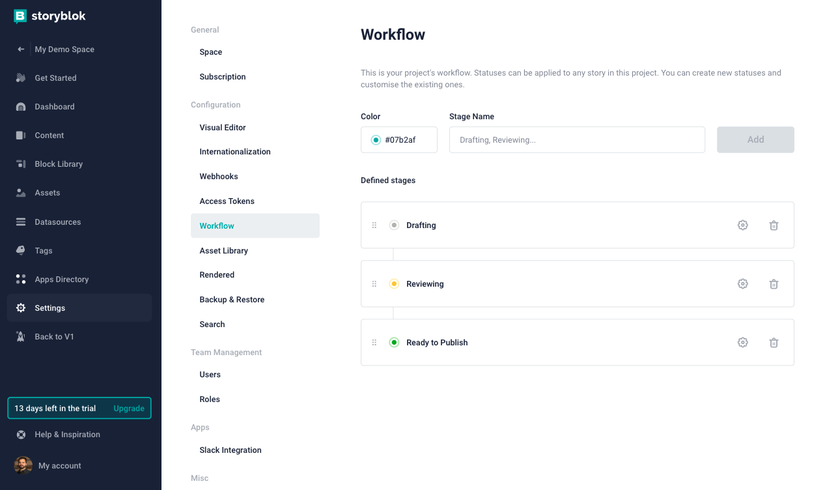Click the Help & Inspiration lifebuoy icon
Viewport: 840px width, 490px height.
tap(21, 434)
